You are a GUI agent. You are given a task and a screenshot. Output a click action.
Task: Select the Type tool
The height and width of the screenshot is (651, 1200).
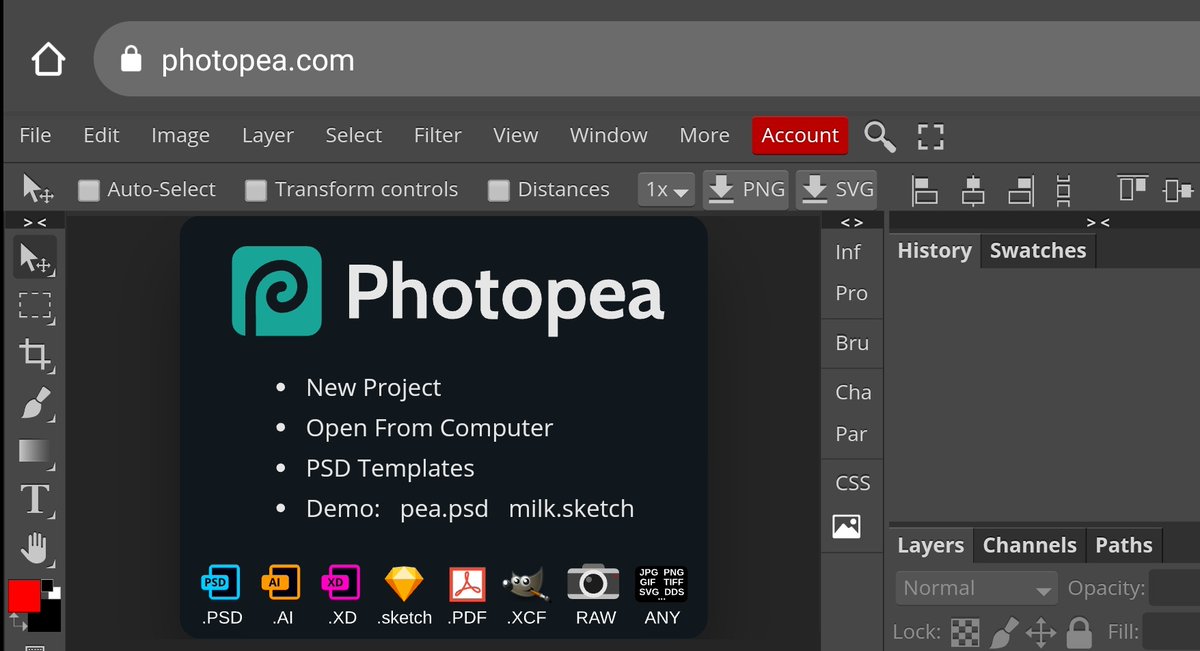click(x=36, y=498)
